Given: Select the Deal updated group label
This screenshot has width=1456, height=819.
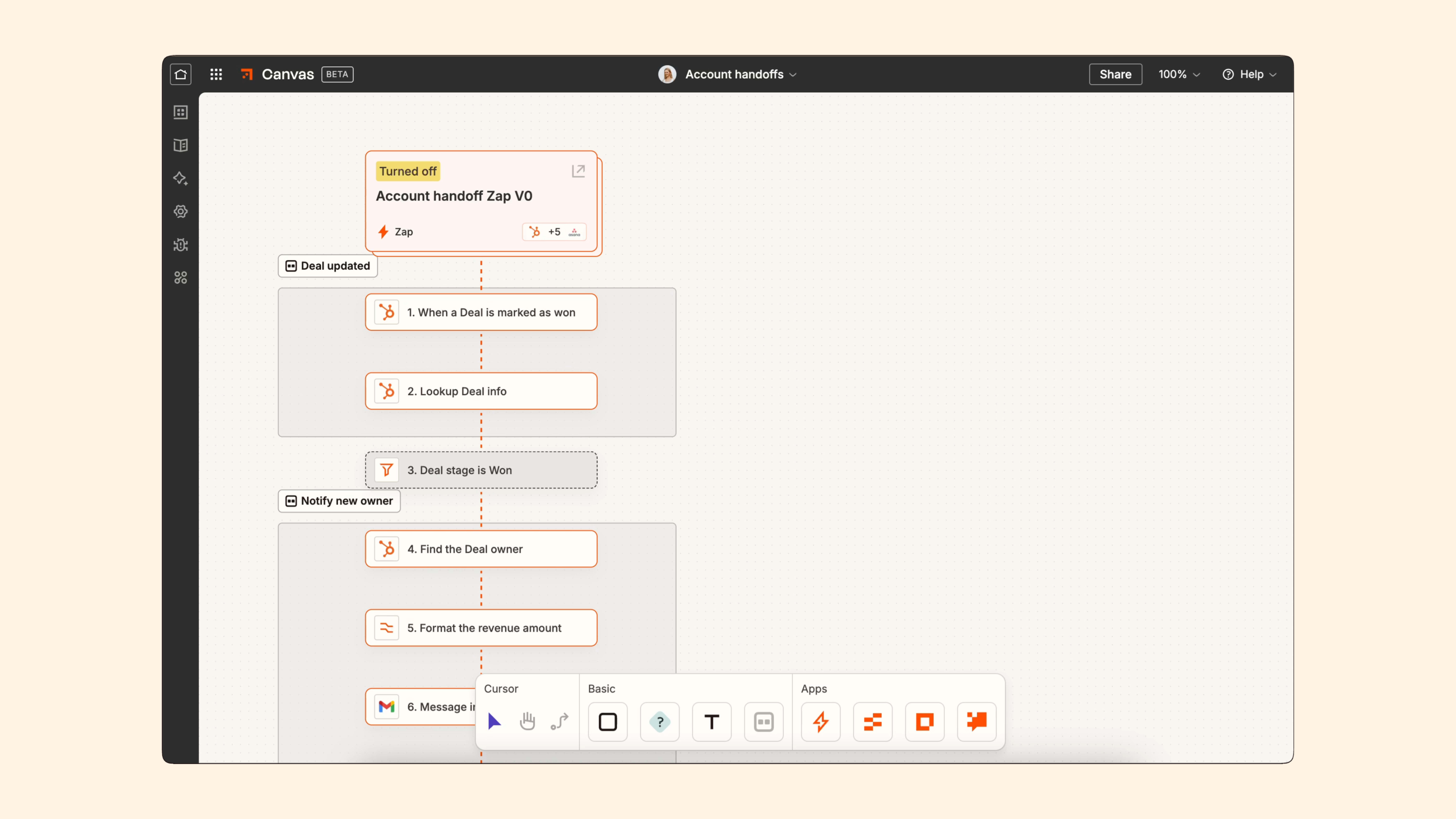Looking at the screenshot, I should [328, 266].
